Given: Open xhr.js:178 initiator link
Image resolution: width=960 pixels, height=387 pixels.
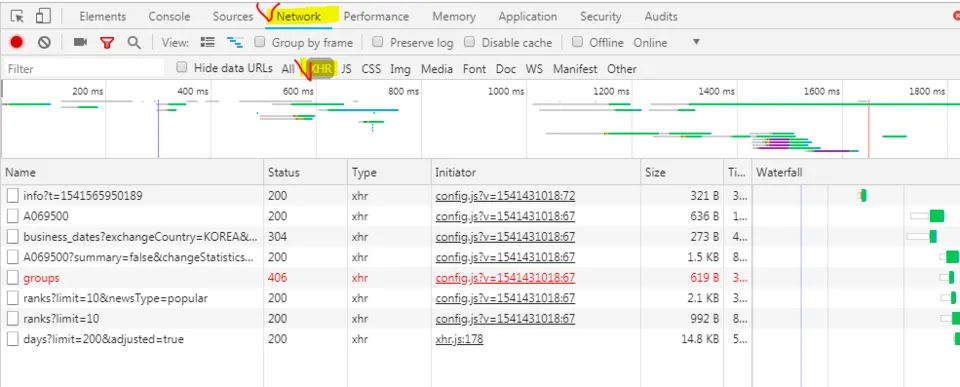Looking at the screenshot, I should [x=459, y=339].
